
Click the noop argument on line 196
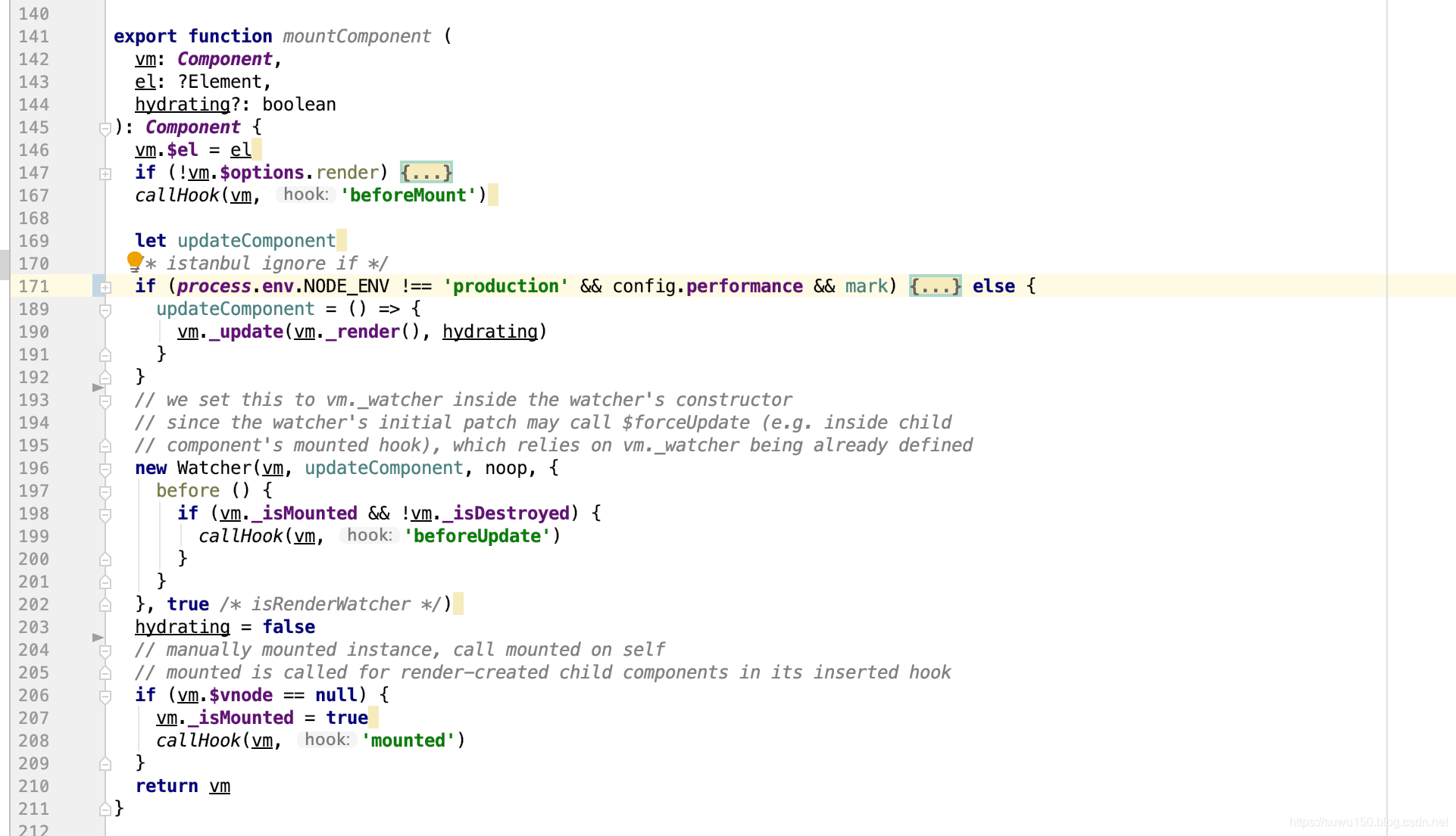(x=505, y=468)
